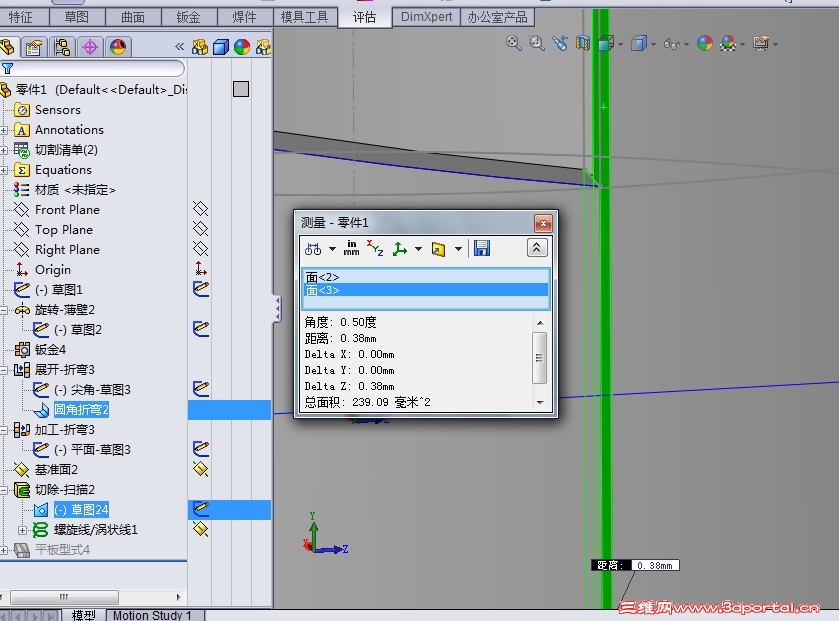The image size is (839, 621).
Task: Open the View Settings monitor icon
Action: pos(761,43)
